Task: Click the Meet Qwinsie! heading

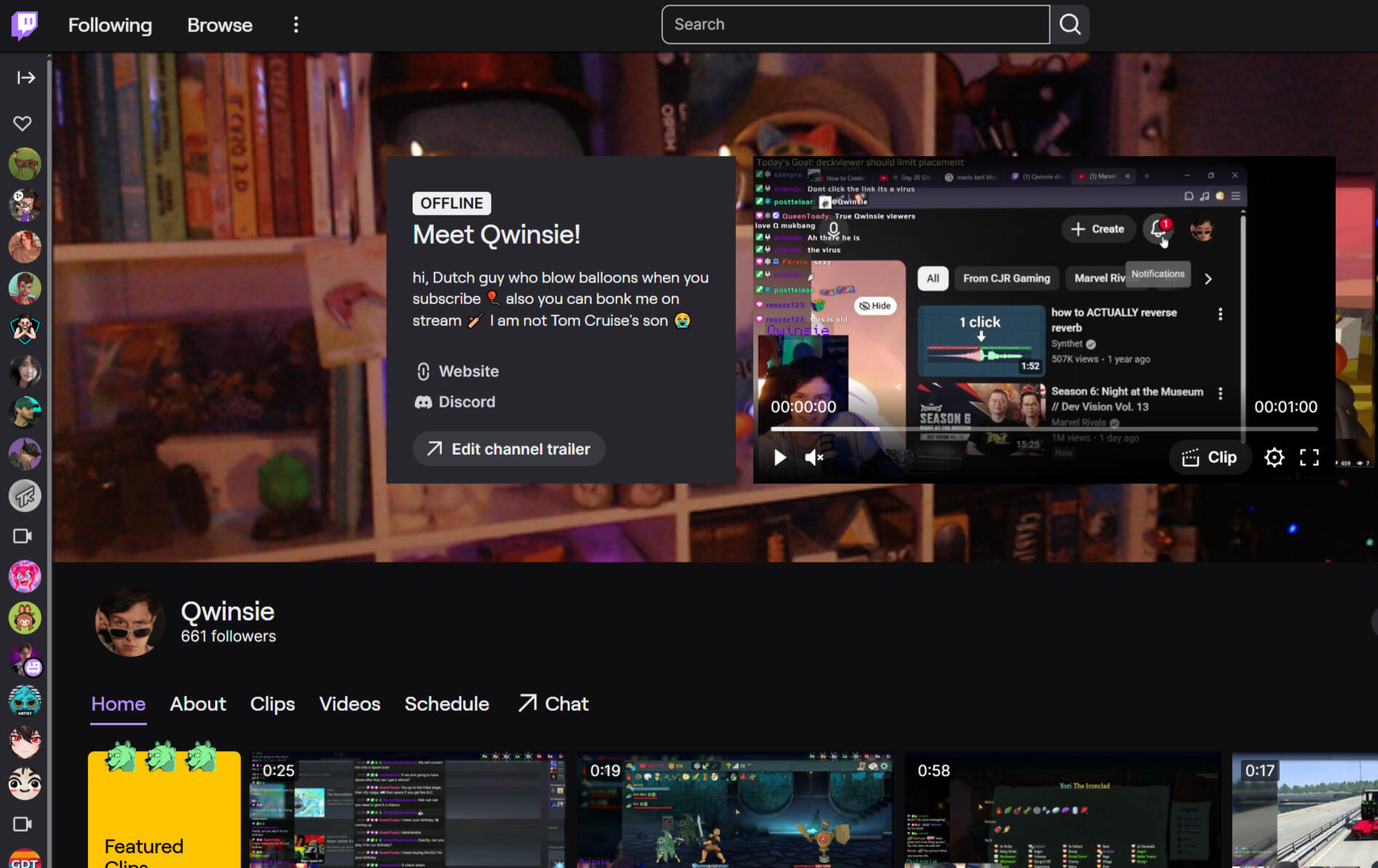Action: [496, 235]
